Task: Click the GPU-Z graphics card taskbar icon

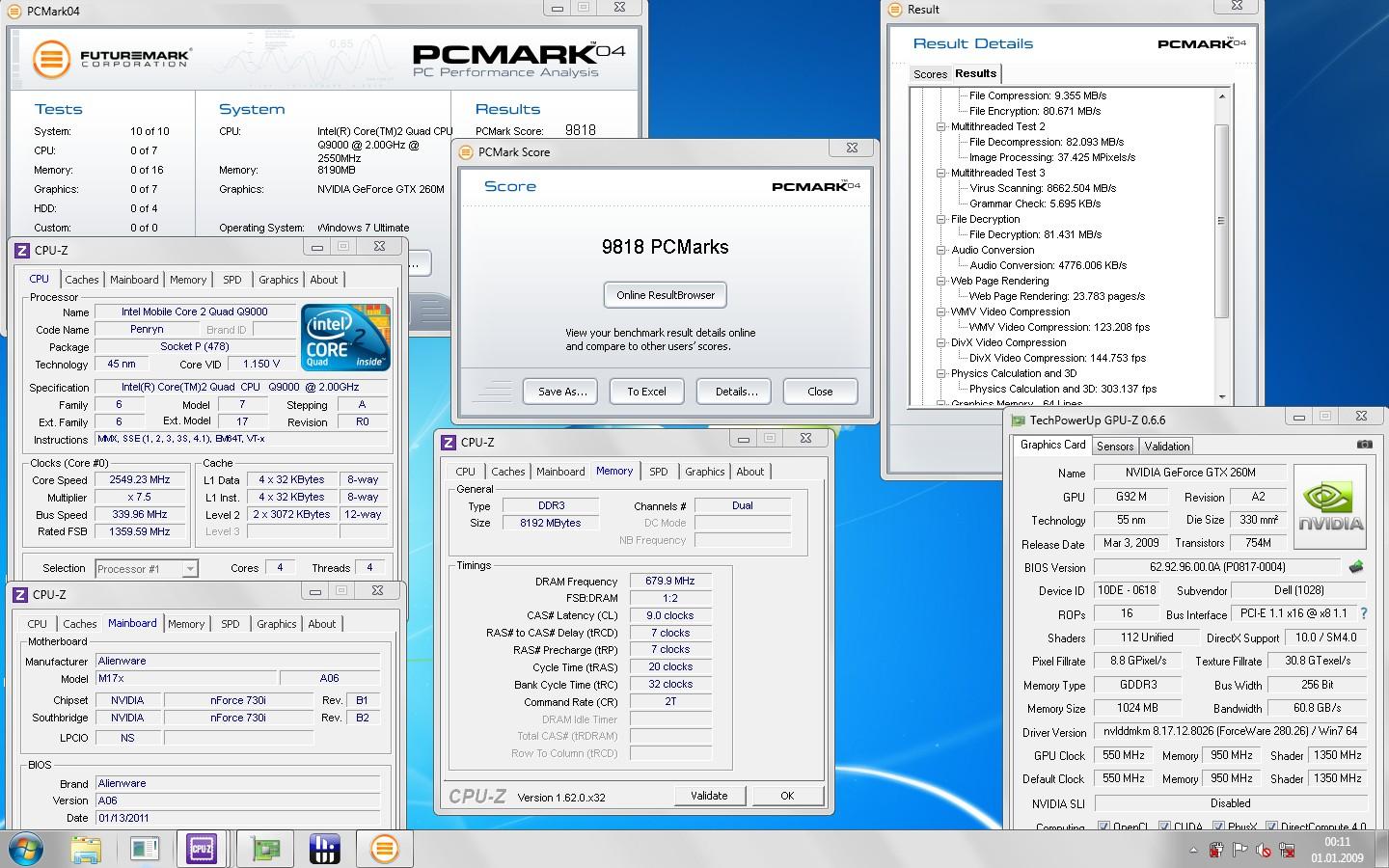Action: coord(264,849)
